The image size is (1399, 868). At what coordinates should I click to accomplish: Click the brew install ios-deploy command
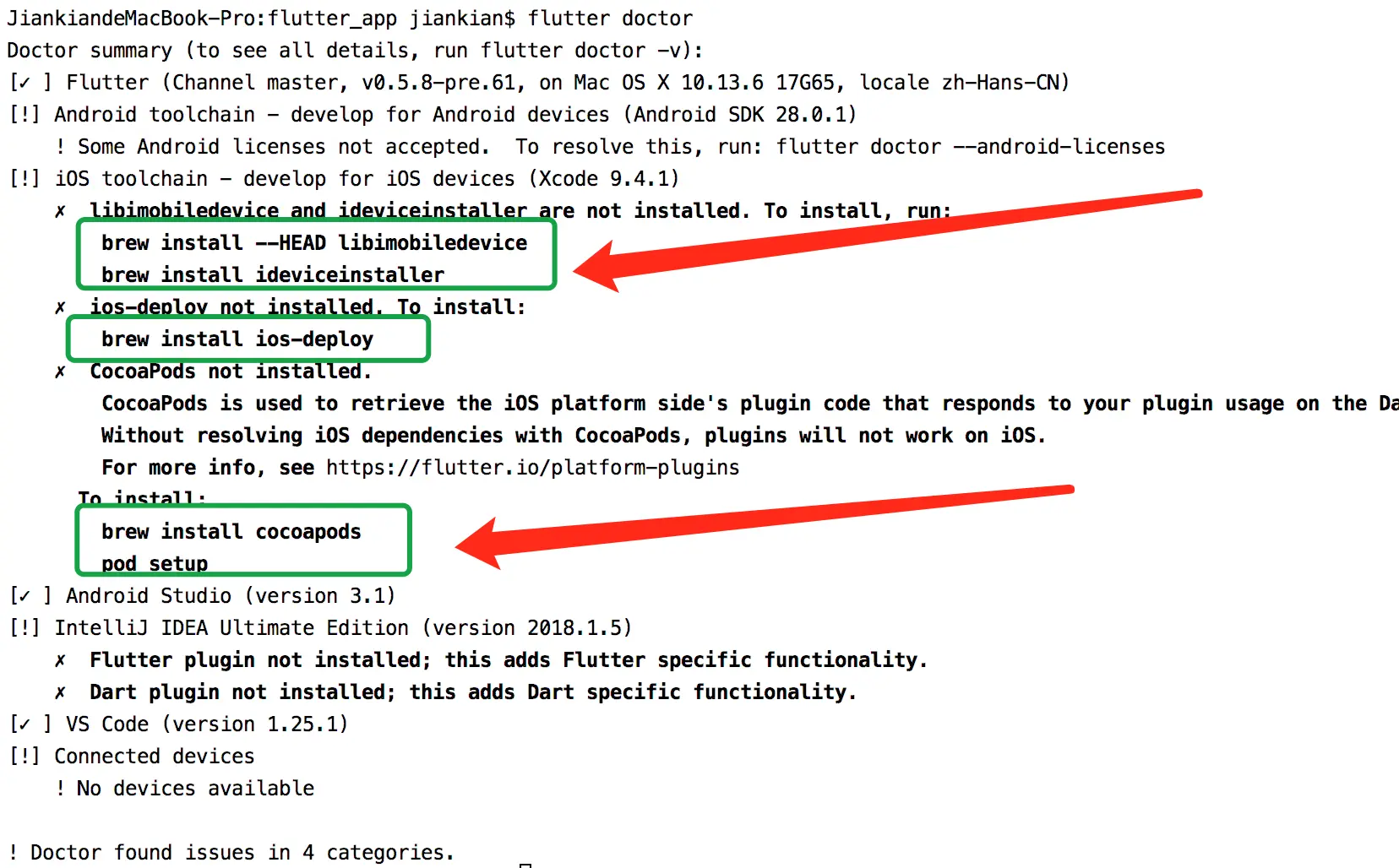pyautogui.click(x=237, y=339)
